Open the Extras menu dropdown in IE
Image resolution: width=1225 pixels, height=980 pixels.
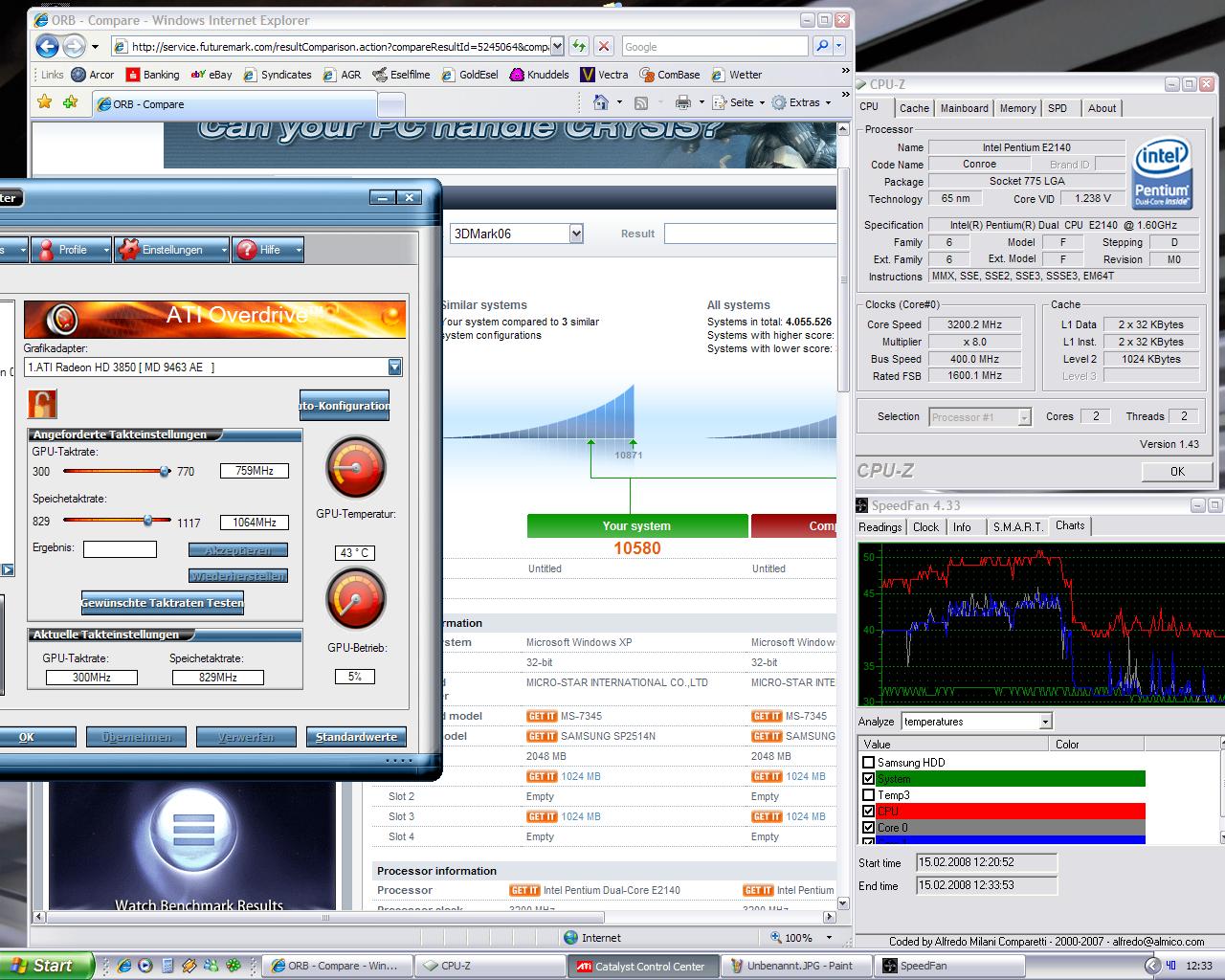802,102
